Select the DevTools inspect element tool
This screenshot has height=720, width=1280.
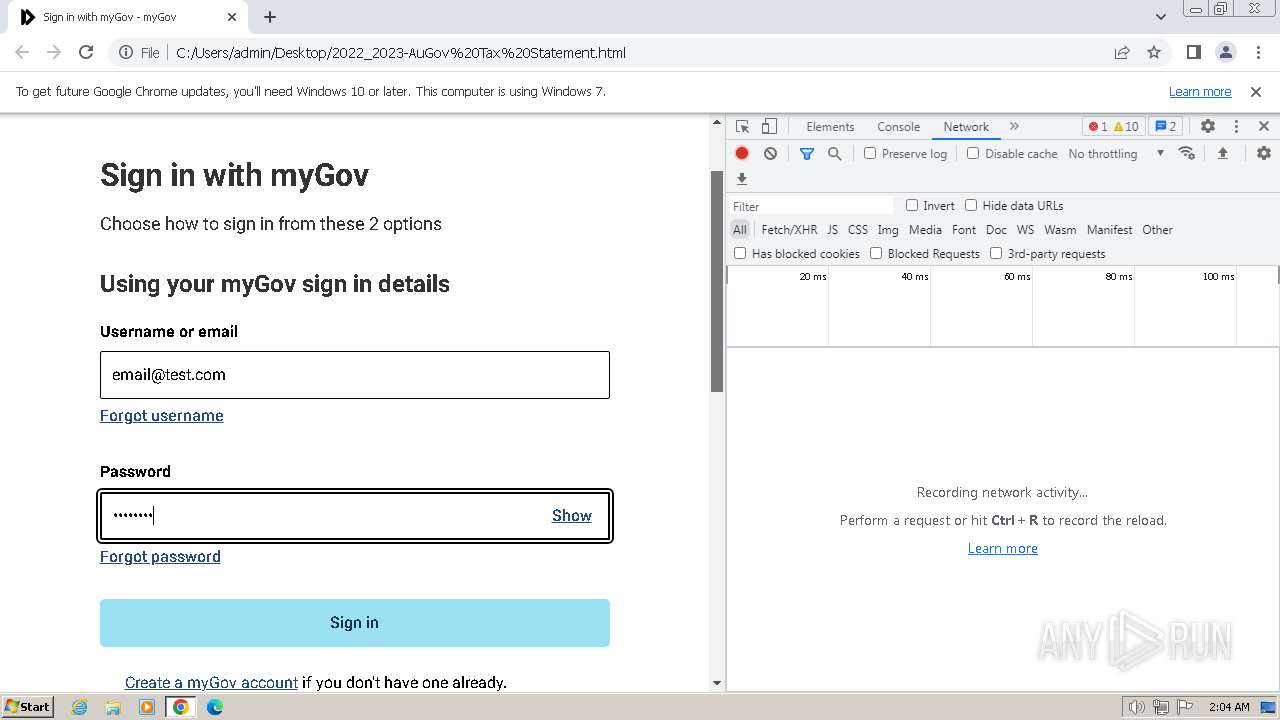tap(742, 127)
